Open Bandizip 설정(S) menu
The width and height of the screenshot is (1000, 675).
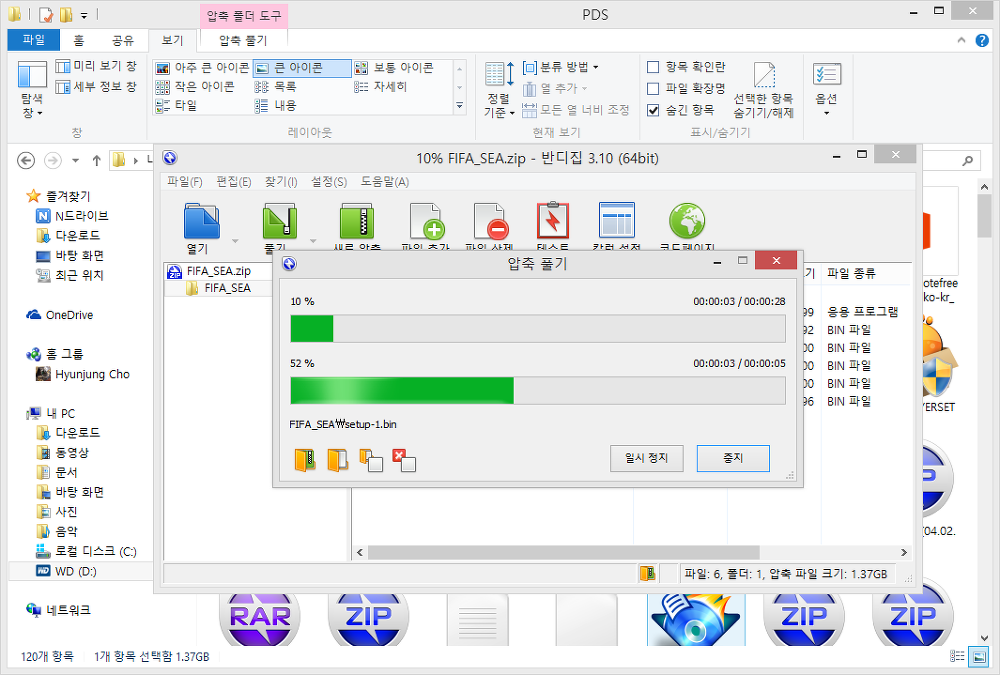tap(329, 182)
